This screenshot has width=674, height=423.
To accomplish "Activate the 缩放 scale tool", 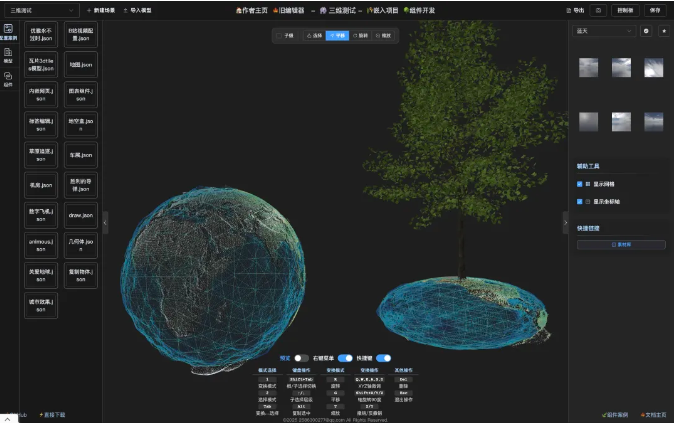I will (383, 35).
